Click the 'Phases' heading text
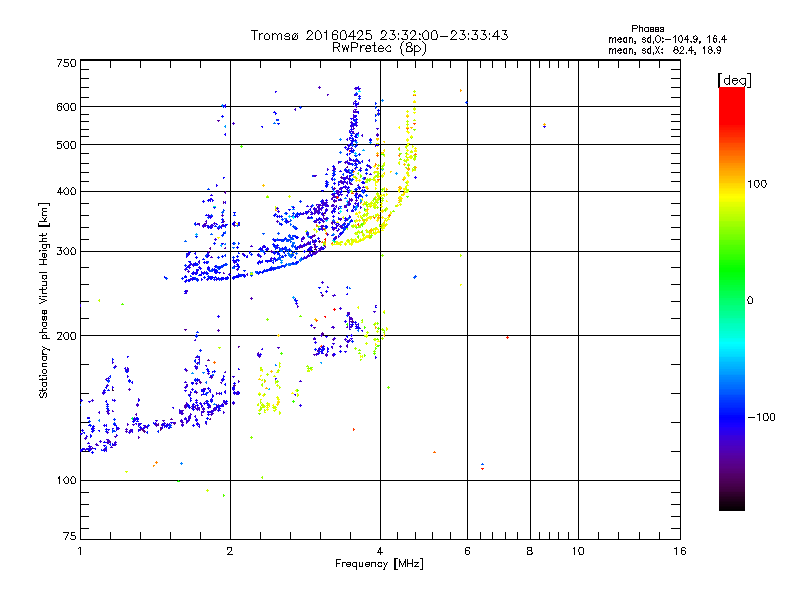Viewport: 800px width, 600px height. click(x=647, y=29)
